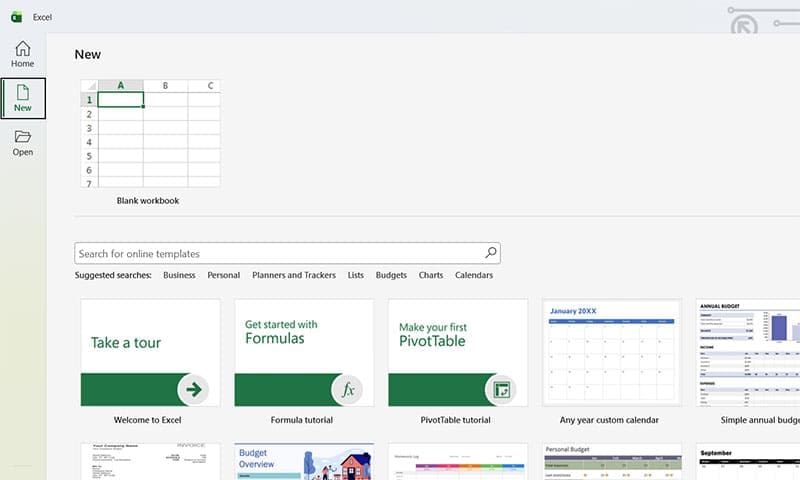800x480 pixels.
Task: Open the September calendar template thumbnail
Action: [748, 462]
